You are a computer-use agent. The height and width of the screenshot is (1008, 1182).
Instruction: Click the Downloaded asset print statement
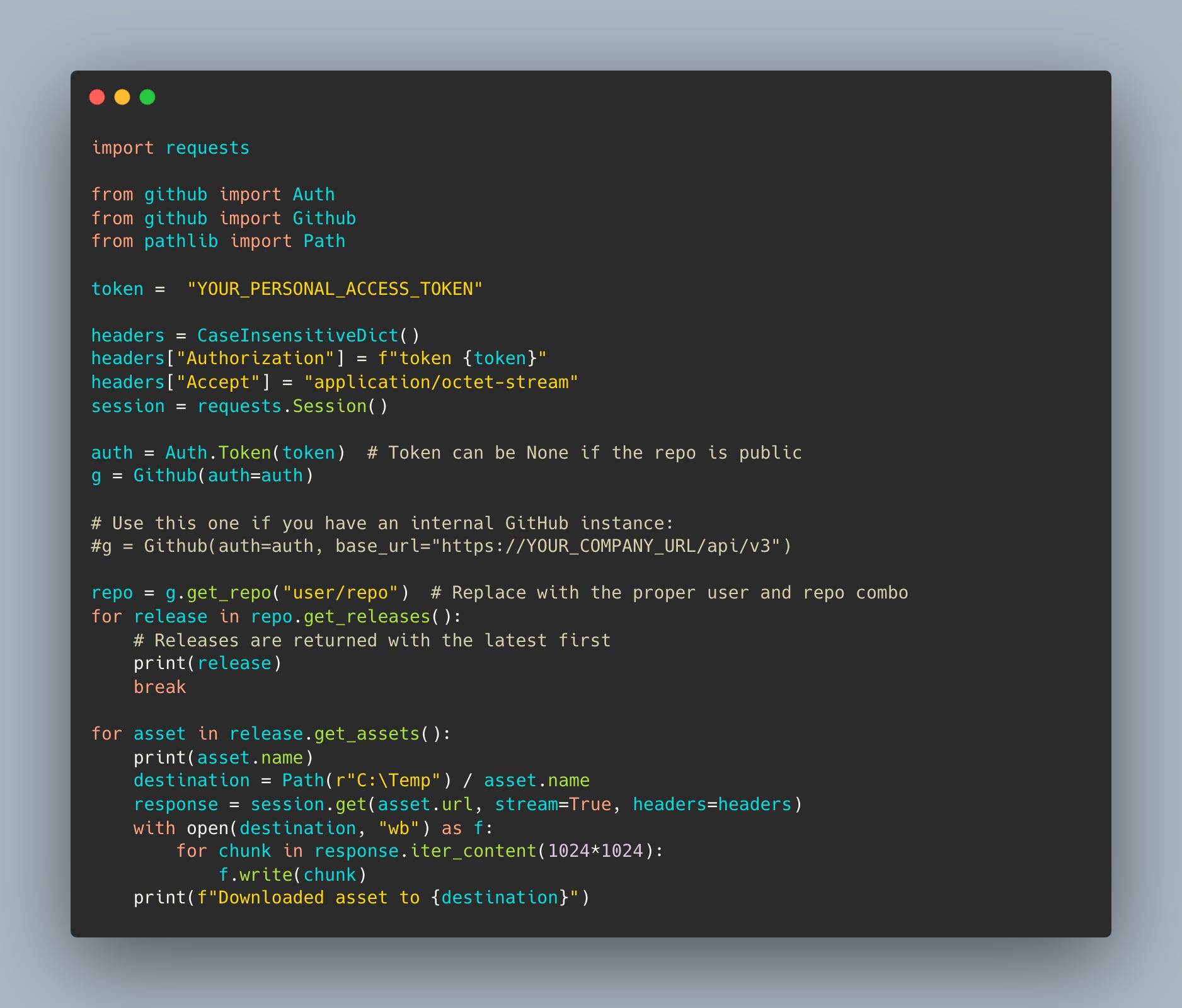click(x=362, y=897)
